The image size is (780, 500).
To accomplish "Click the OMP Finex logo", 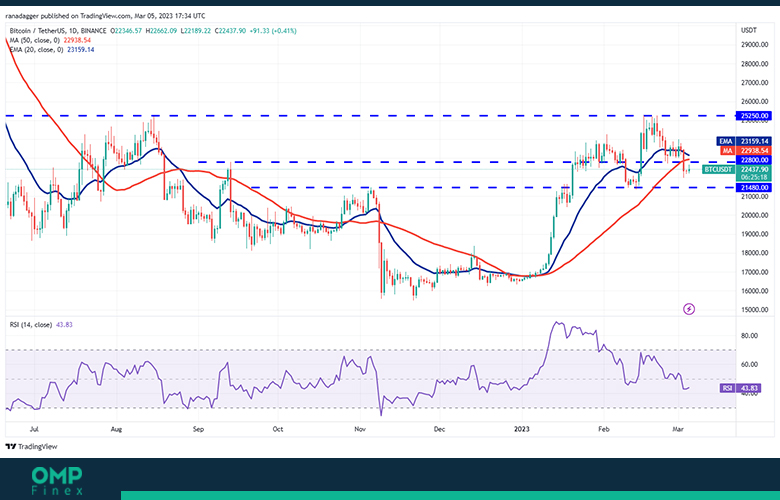I will [x=57, y=481].
